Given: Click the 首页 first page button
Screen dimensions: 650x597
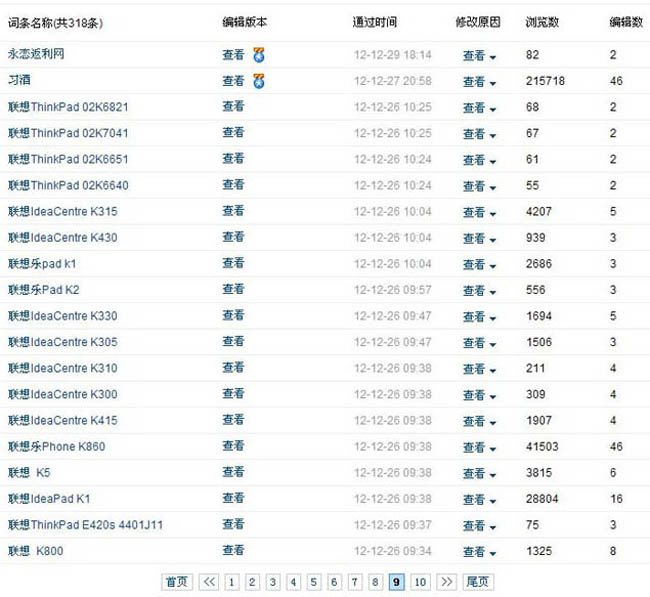Looking at the screenshot, I should [x=177, y=582].
